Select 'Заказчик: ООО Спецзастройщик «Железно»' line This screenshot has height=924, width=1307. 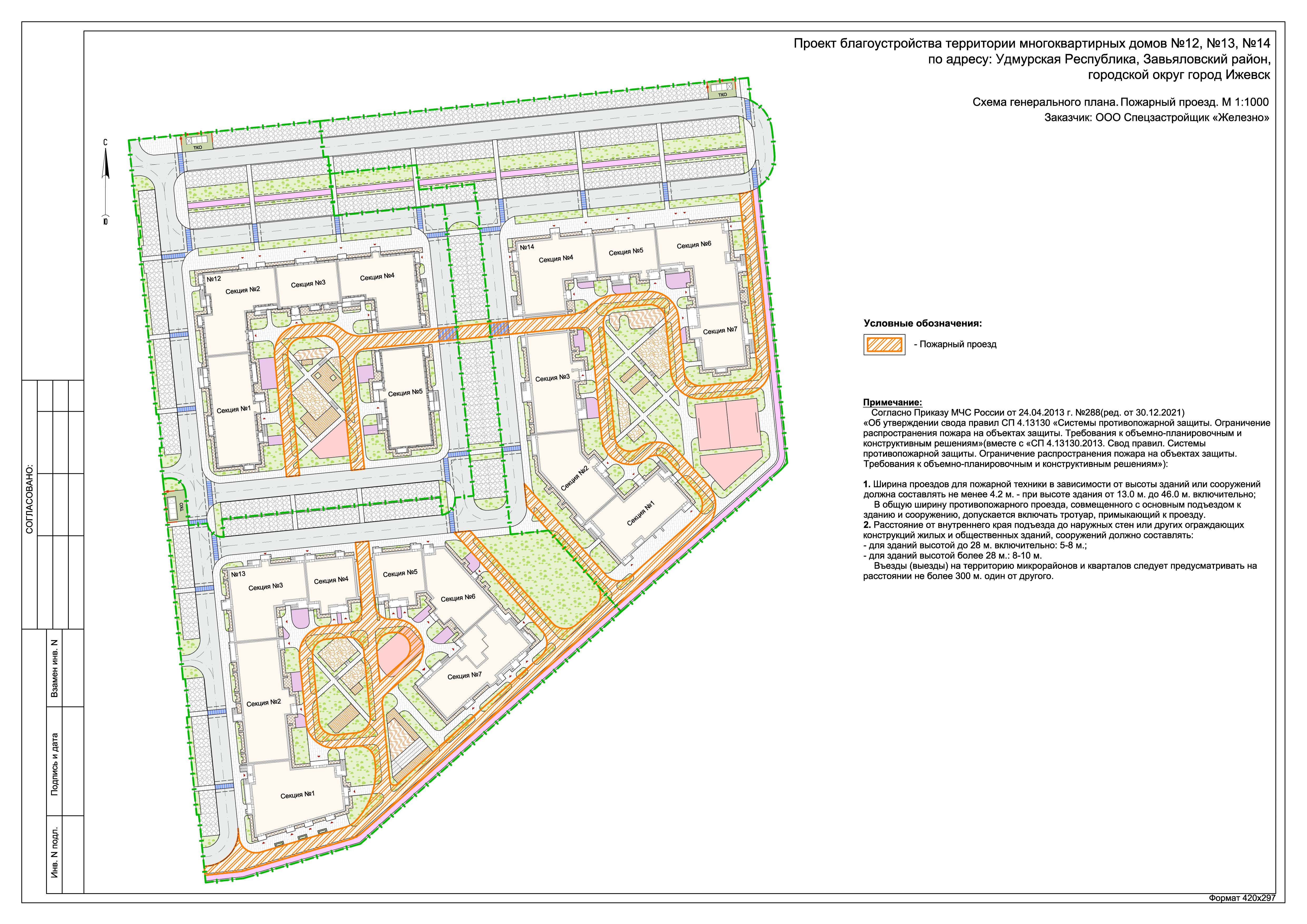[1157, 118]
